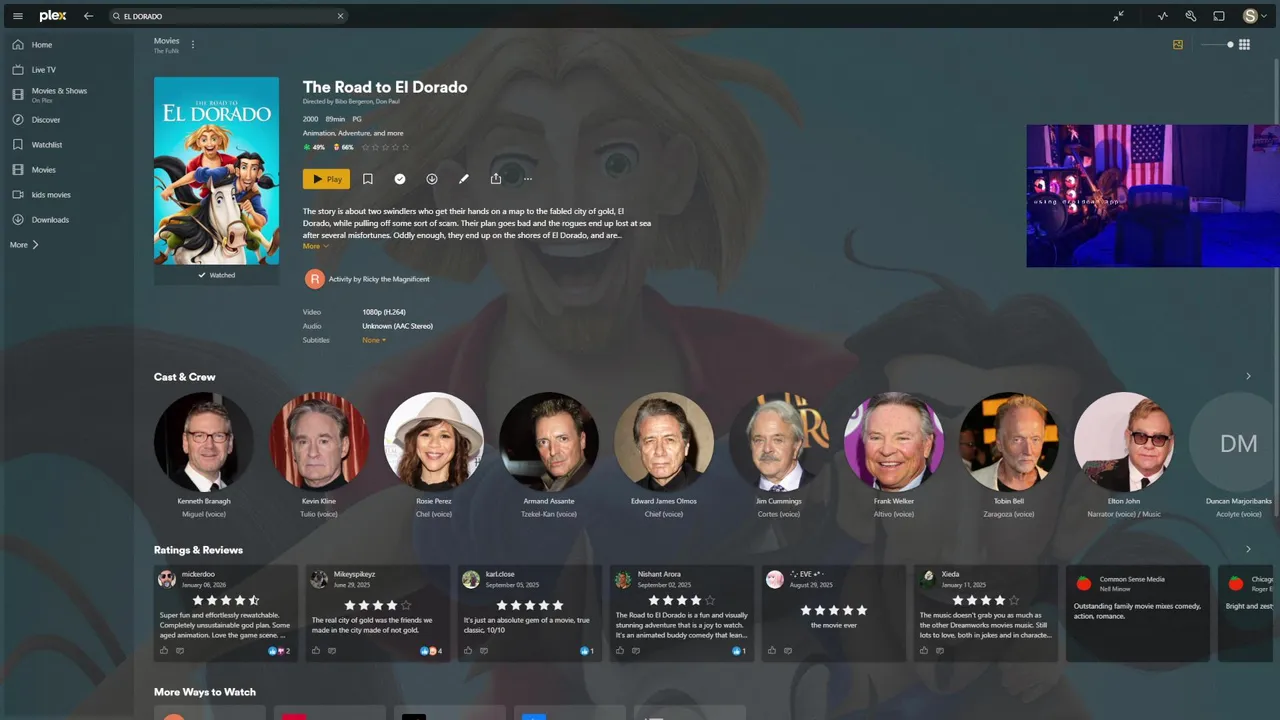The height and width of the screenshot is (720, 1280).
Task: Open Duncan Marjoribanks DM cast profile
Action: coord(1239,442)
